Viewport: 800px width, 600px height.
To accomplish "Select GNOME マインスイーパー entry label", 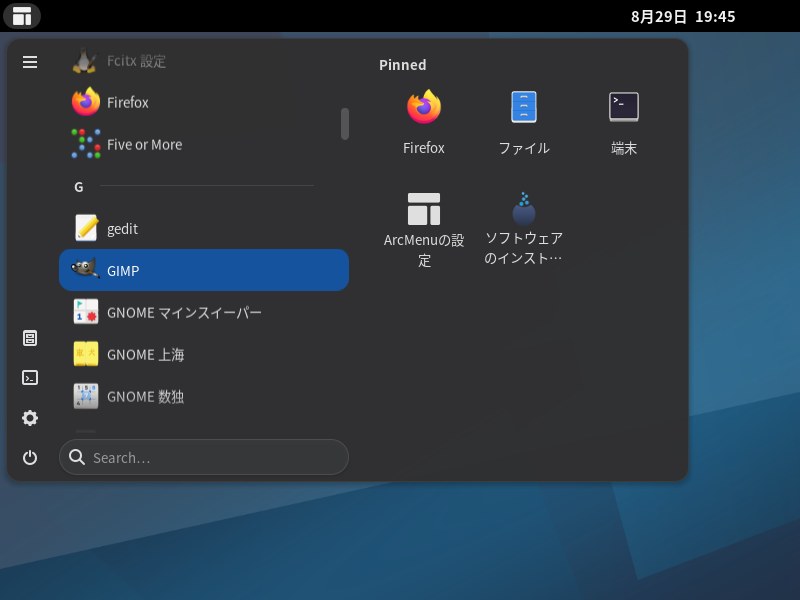I will point(184,313).
